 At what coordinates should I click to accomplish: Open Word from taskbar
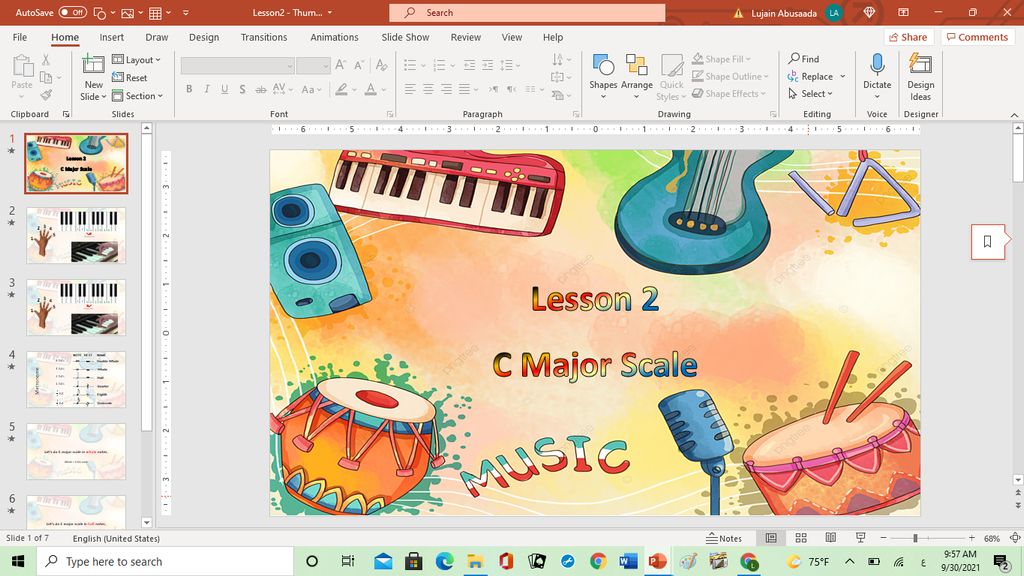coord(628,561)
